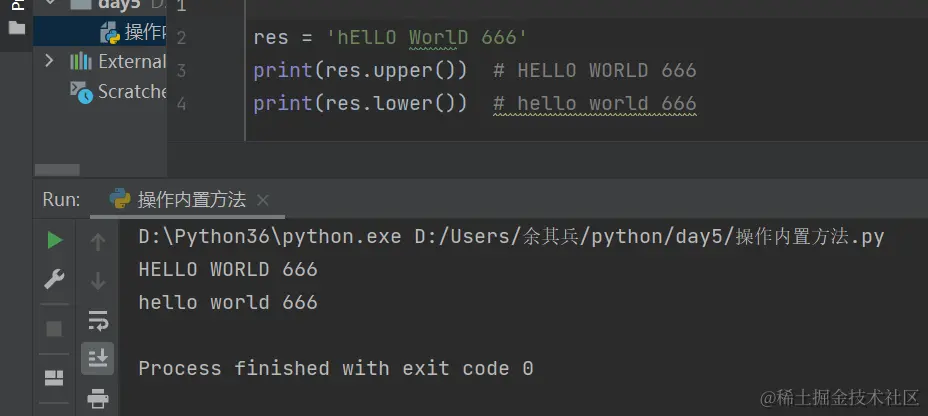Viewport: 928px width, 416px height.
Task: Click the Stop square button
Action: click(x=54, y=329)
